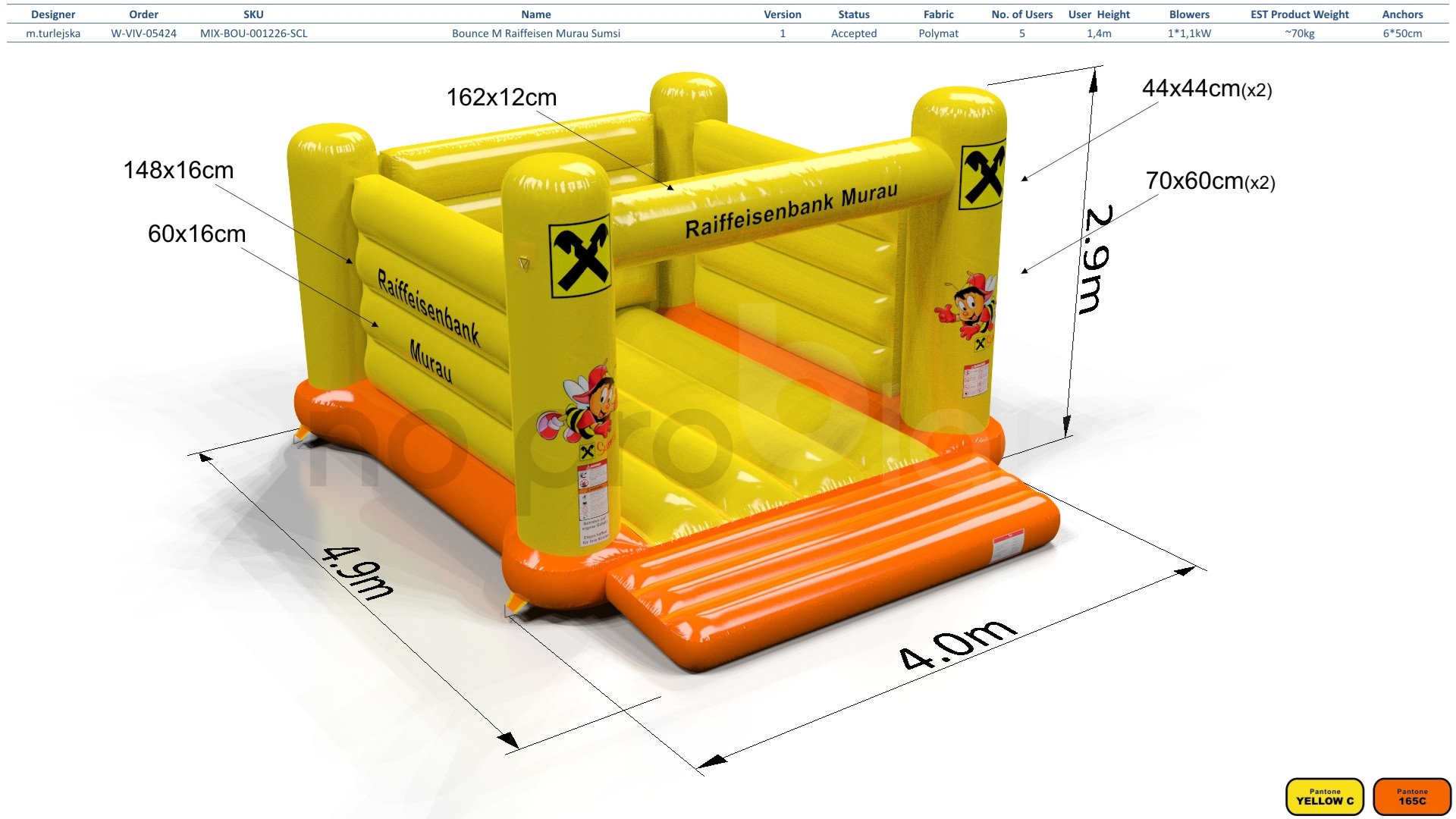
Task: Click the '44x44cm(x2)' dimension label
Action: click(x=1207, y=89)
